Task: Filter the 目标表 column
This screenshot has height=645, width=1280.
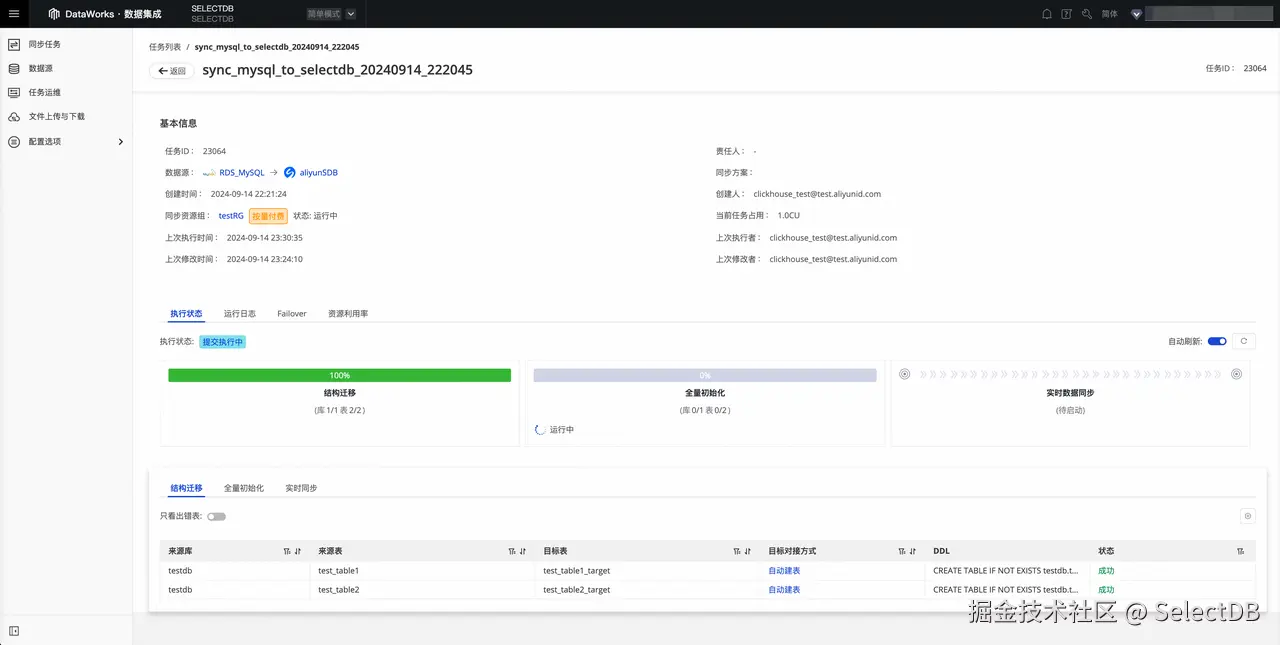Action: pyautogui.click(x=737, y=551)
